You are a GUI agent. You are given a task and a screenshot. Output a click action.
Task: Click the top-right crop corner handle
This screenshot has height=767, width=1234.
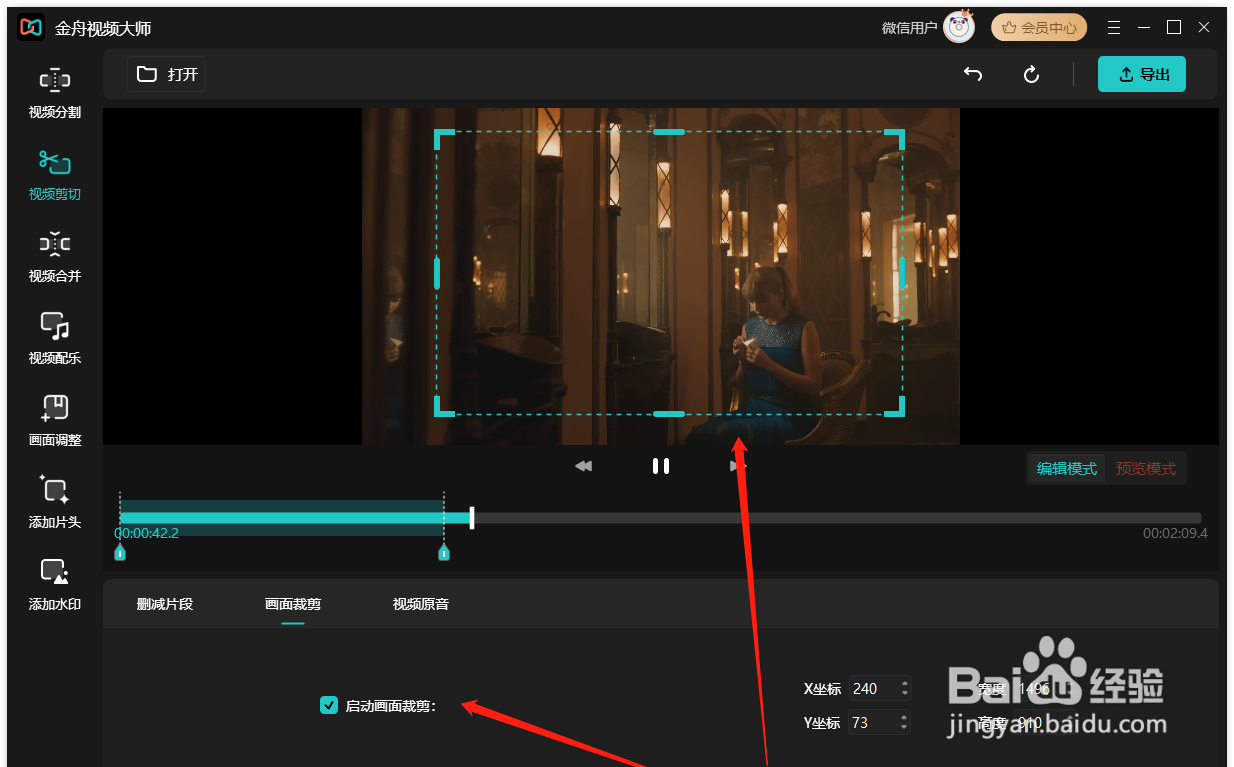896,138
